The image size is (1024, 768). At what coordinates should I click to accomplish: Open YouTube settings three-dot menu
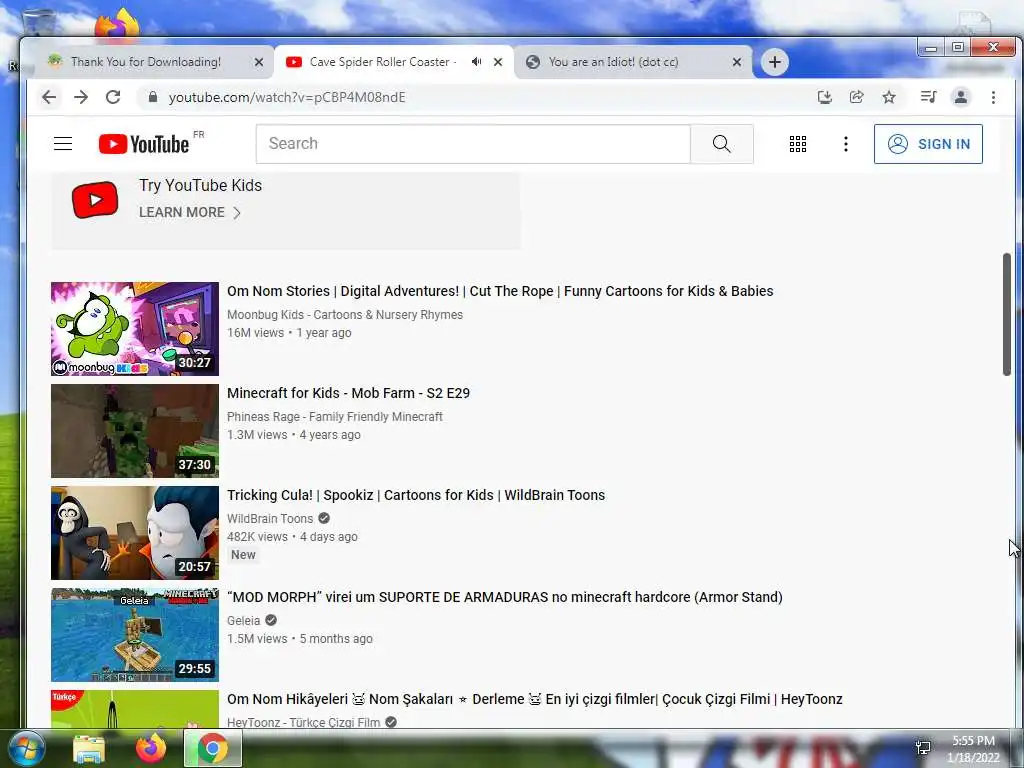(846, 144)
